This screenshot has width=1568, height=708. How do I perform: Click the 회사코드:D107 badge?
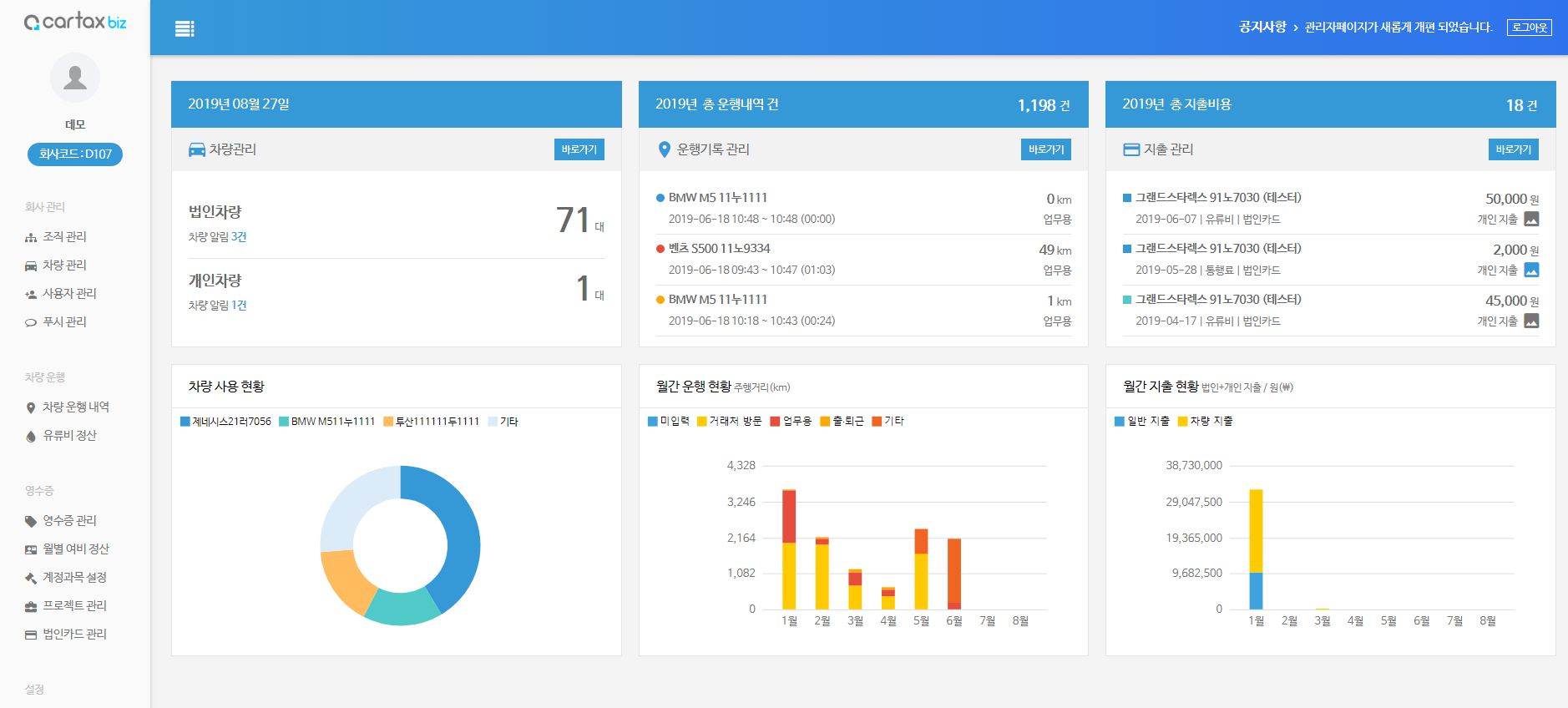(75, 154)
